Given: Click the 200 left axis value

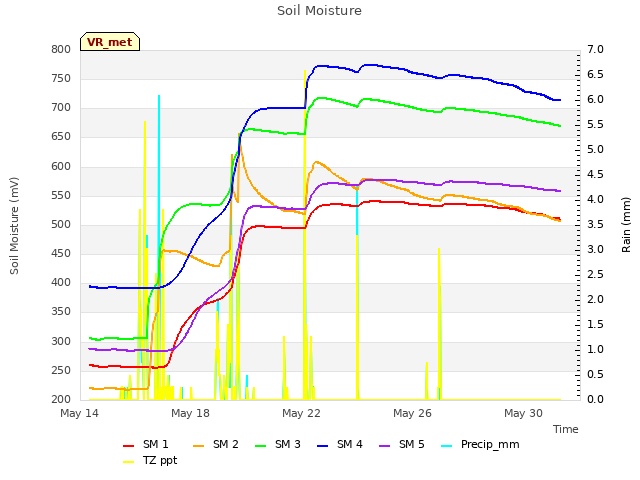Looking at the screenshot, I should pyautogui.click(x=61, y=399).
